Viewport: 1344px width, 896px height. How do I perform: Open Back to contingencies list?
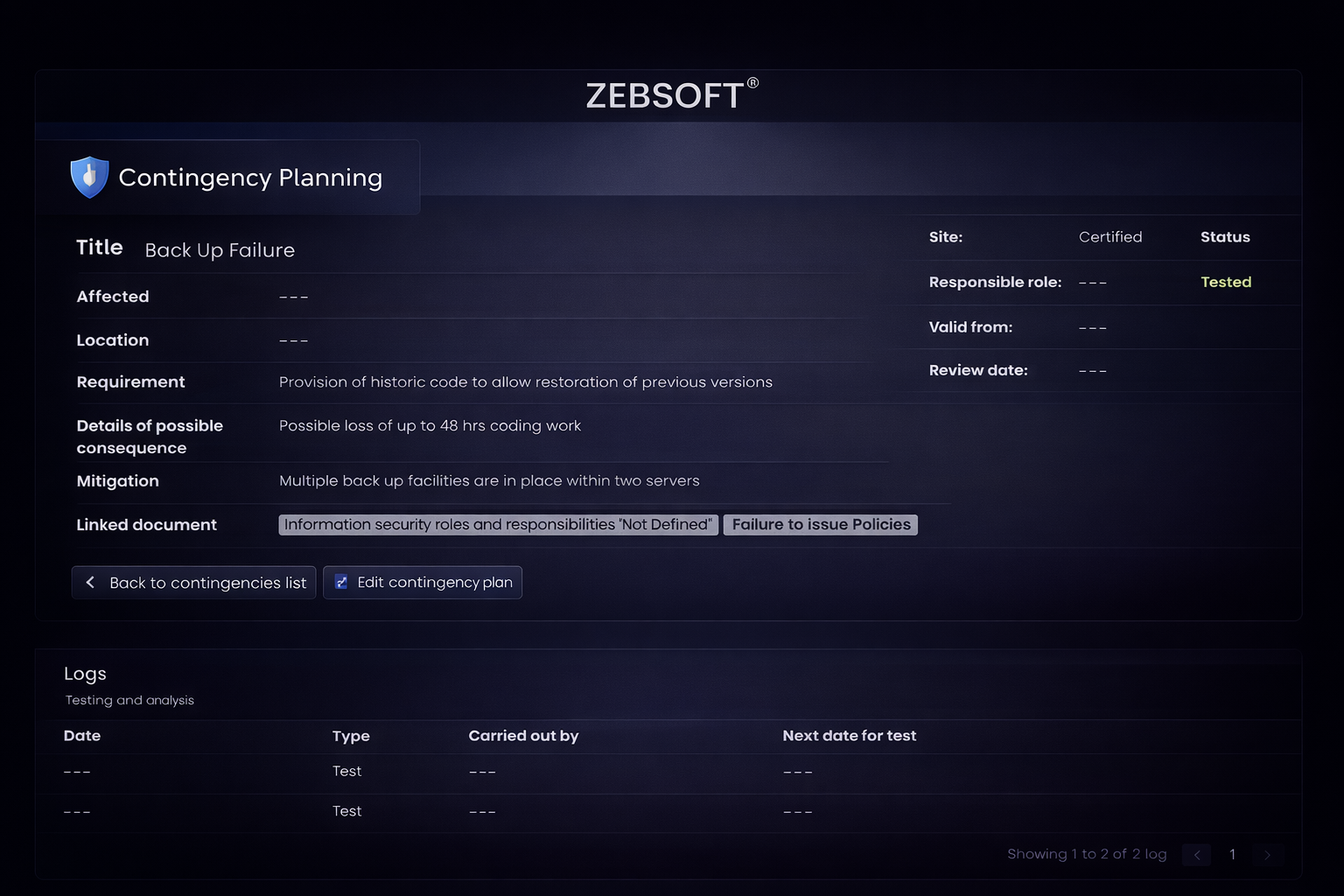point(194,583)
